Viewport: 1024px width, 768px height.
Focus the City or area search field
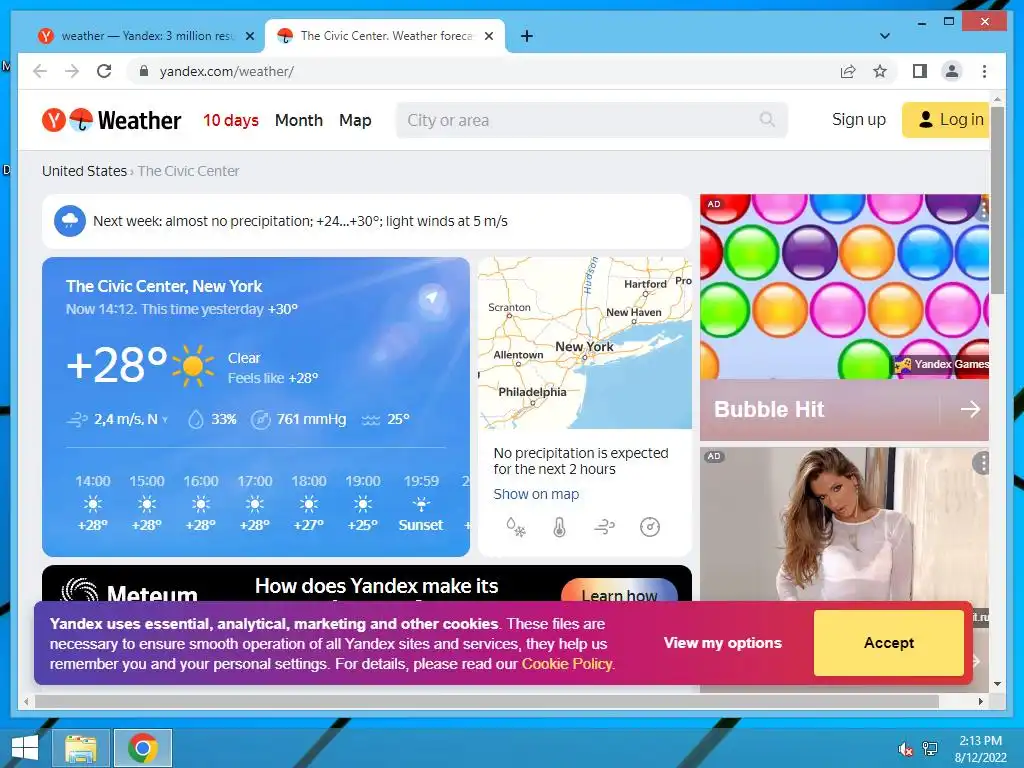pos(591,120)
